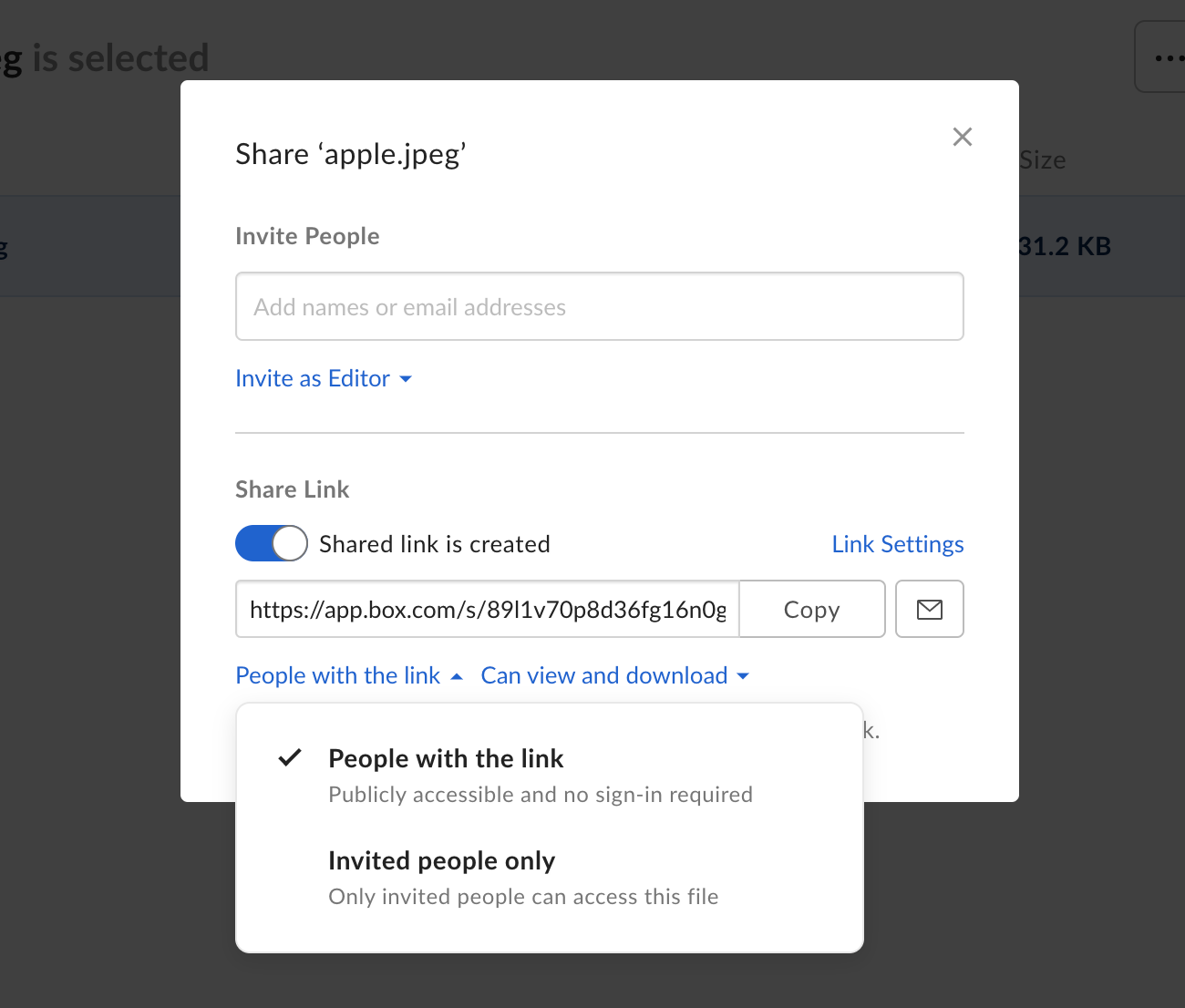The width and height of the screenshot is (1185, 1008).
Task: Click the up arrow next to People with the link
Action: (x=457, y=676)
